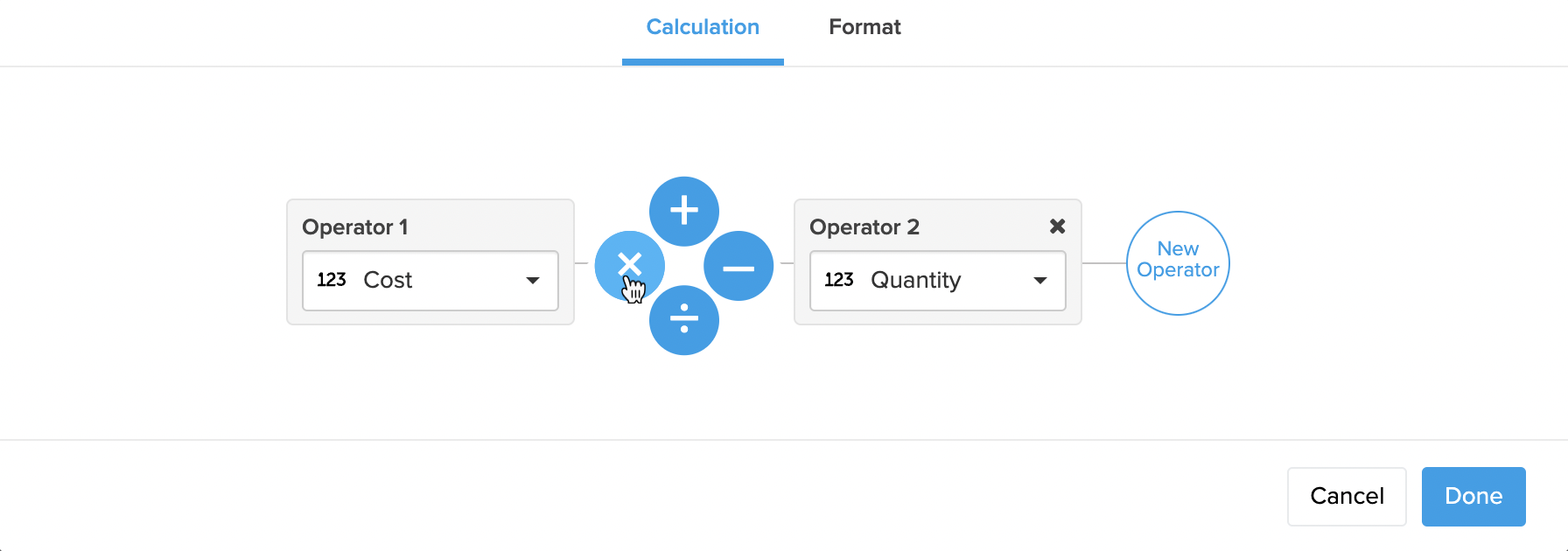Image resolution: width=1568 pixels, height=551 pixels.
Task: Click the 123 number icon beside Cost
Action: 332,280
